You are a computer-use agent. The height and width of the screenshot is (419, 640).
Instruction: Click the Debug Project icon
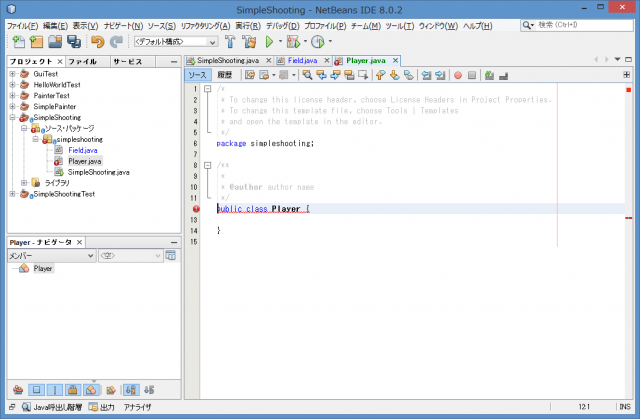point(293,42)
